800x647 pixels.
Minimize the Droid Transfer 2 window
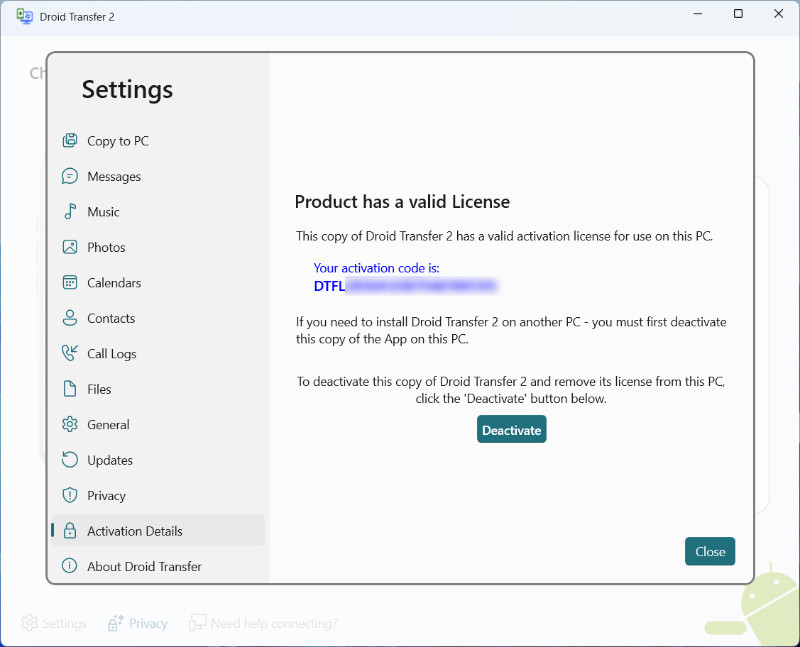coord(698,14)
